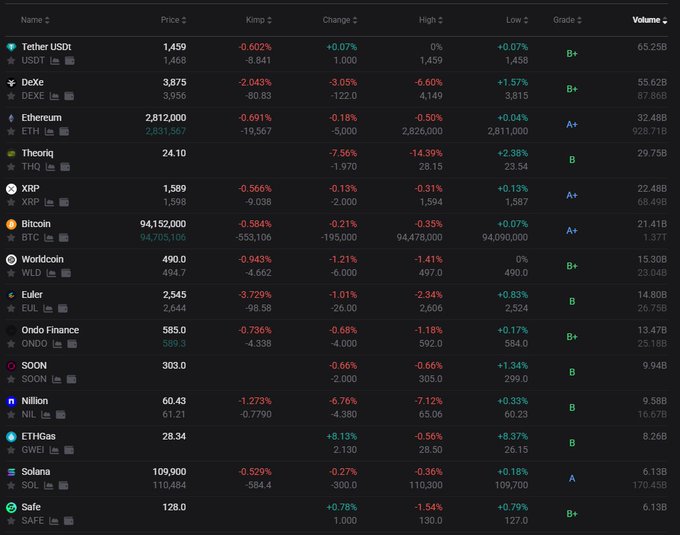Click ETHGas change +8.13%
This screenshot has width=680, height=535.
[x=342, y=437]
